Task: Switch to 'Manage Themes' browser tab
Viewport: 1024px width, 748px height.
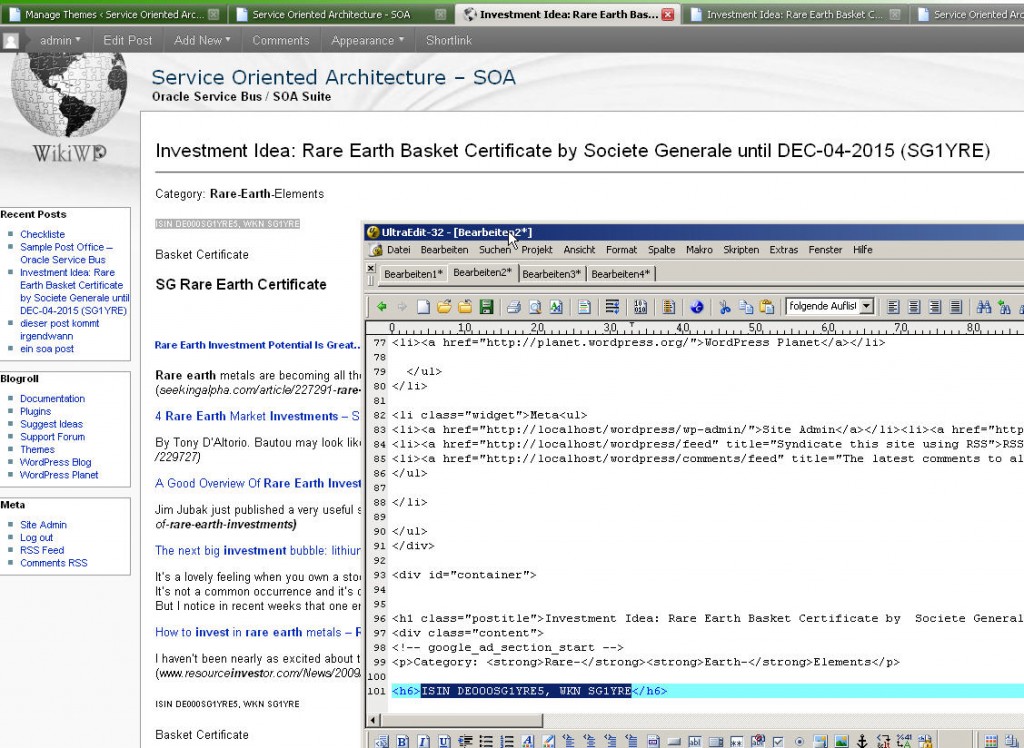Action: pos(113,14)
